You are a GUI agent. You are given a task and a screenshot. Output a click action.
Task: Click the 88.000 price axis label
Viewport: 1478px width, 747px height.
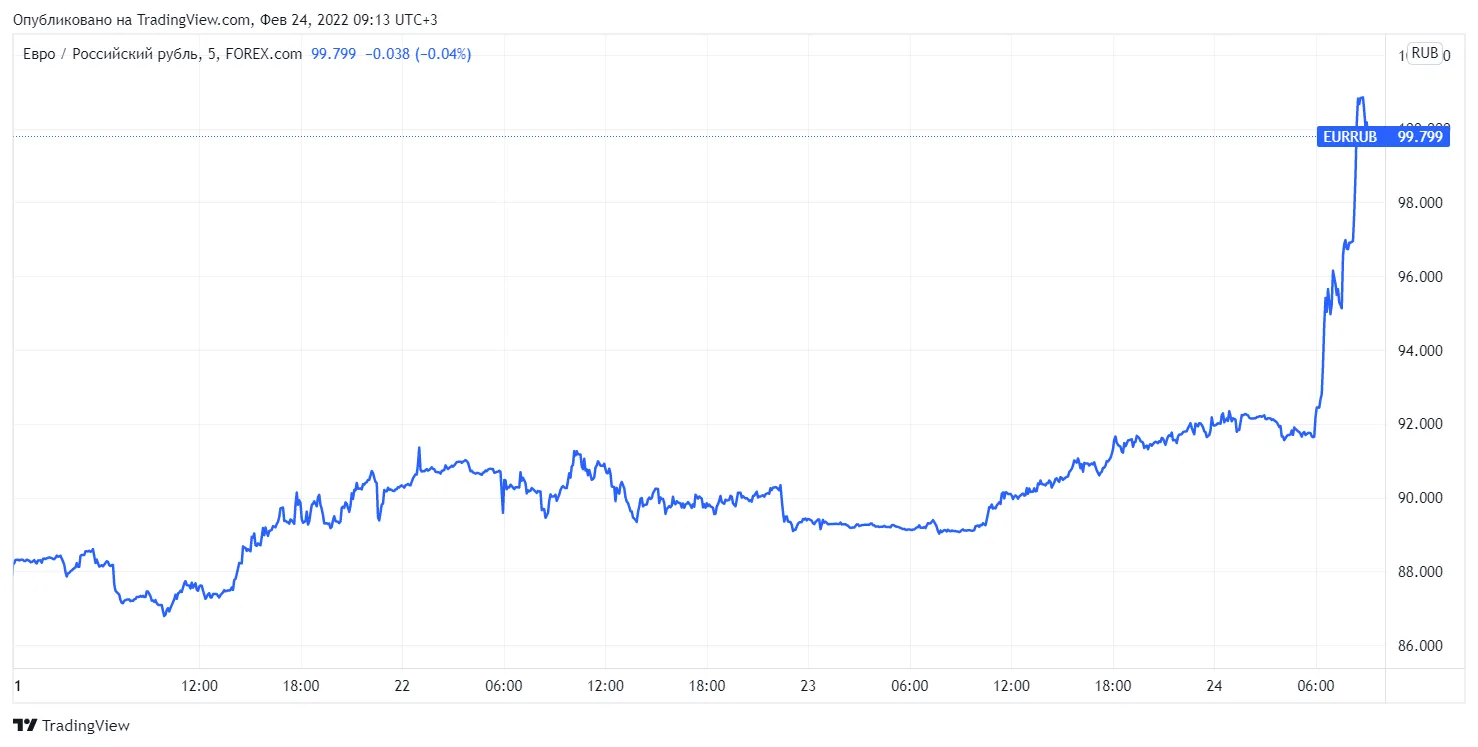(x=1420, y=572)
